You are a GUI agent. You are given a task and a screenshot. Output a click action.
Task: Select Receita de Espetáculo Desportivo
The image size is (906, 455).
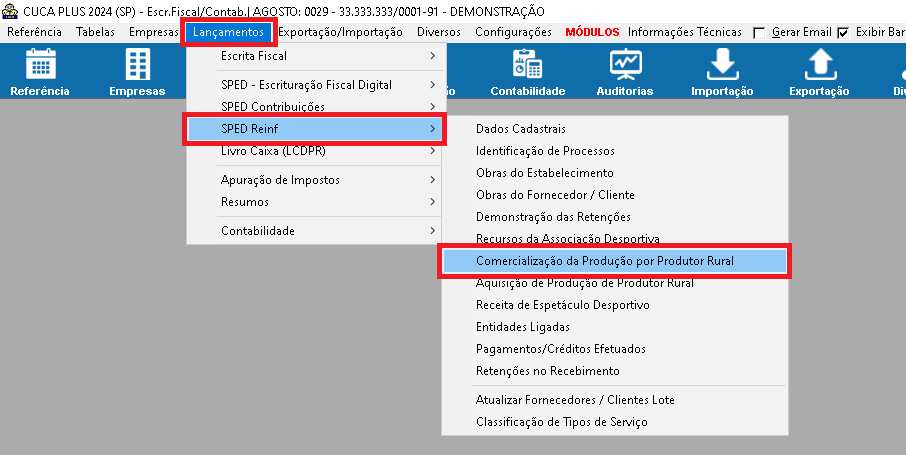tap(614, 305)
